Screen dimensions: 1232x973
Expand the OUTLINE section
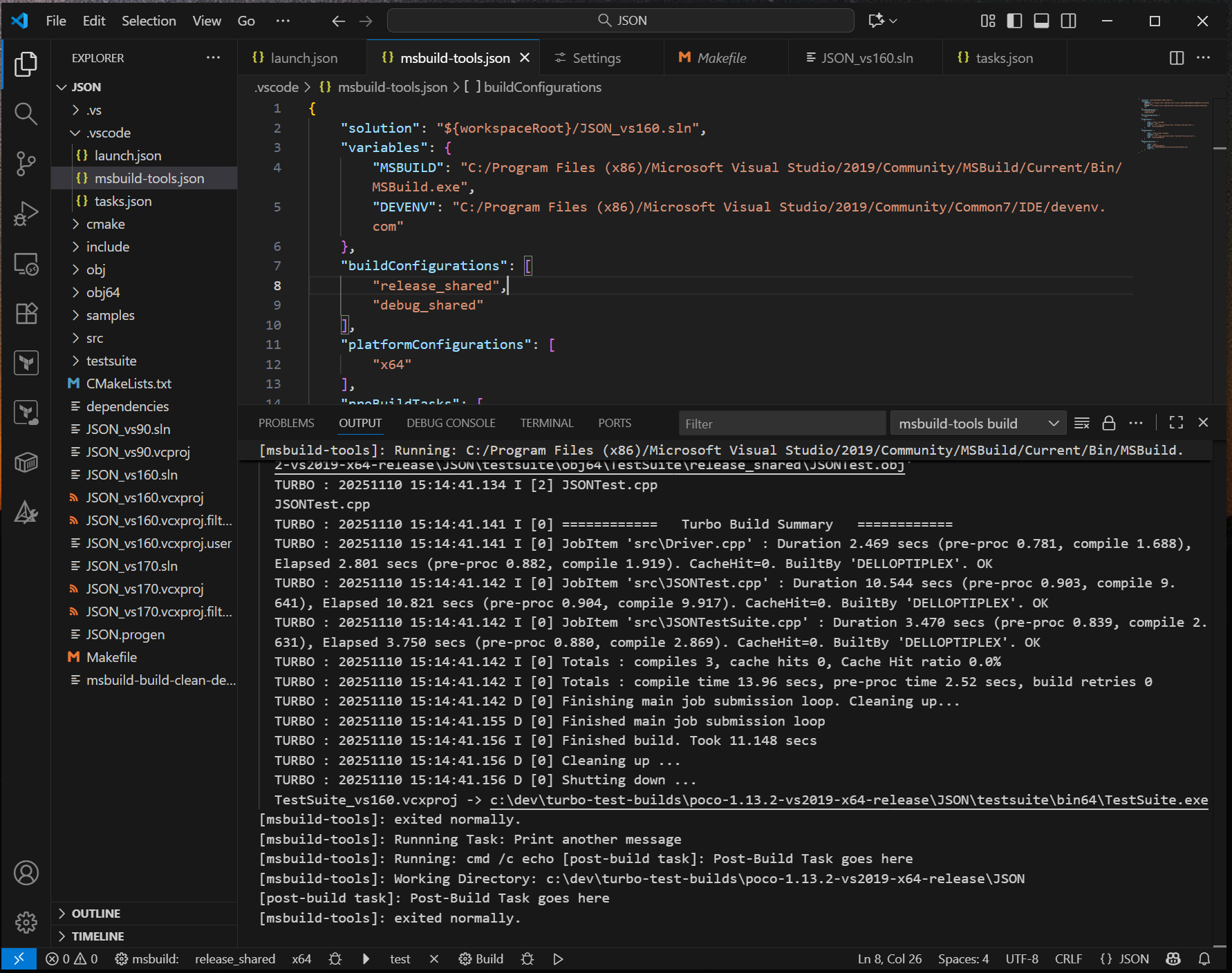pyautogui.click(x=96, y=914)
